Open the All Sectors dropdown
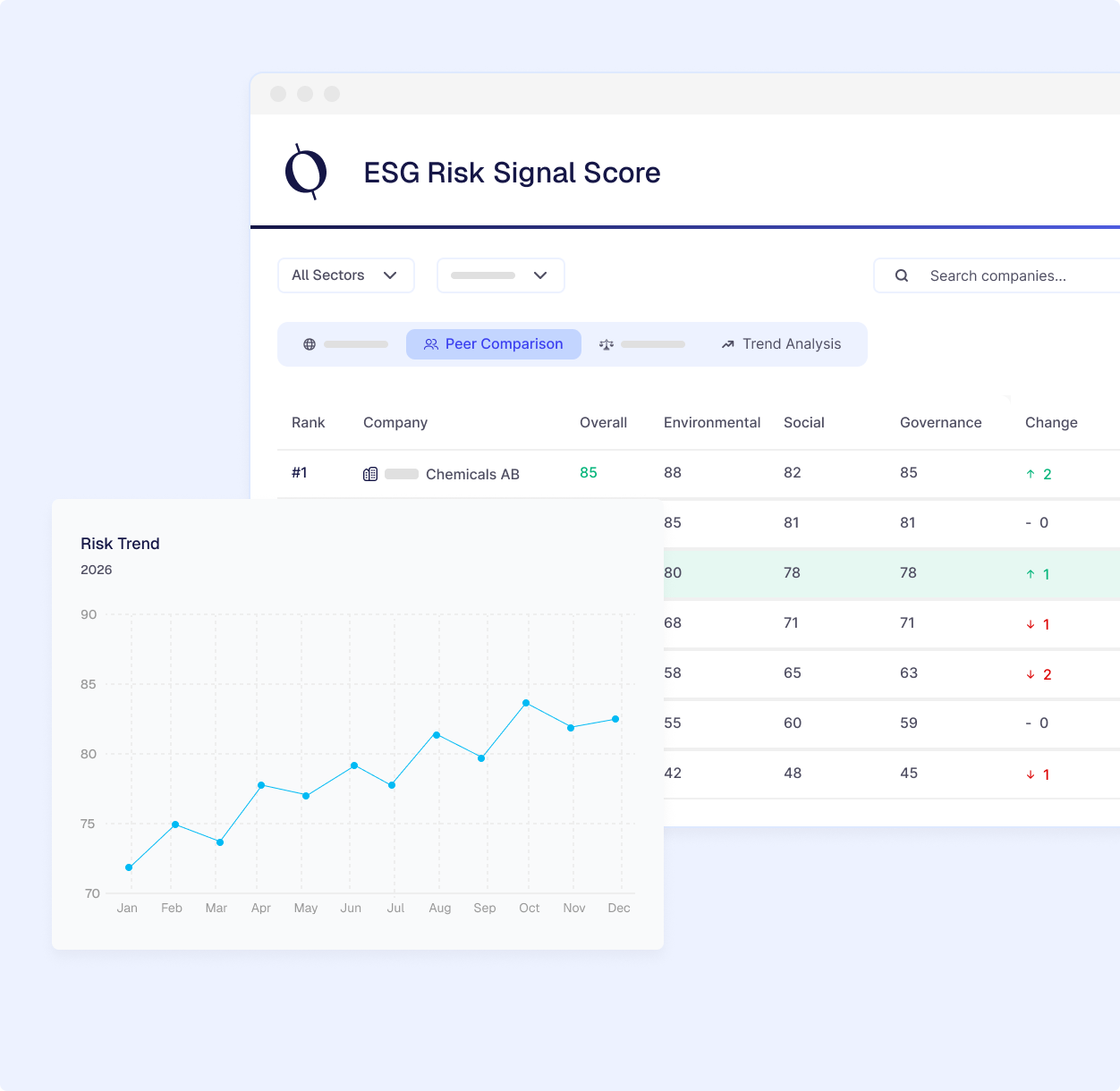Screen dimensions: 1120x1091 (x=345, y=275)
